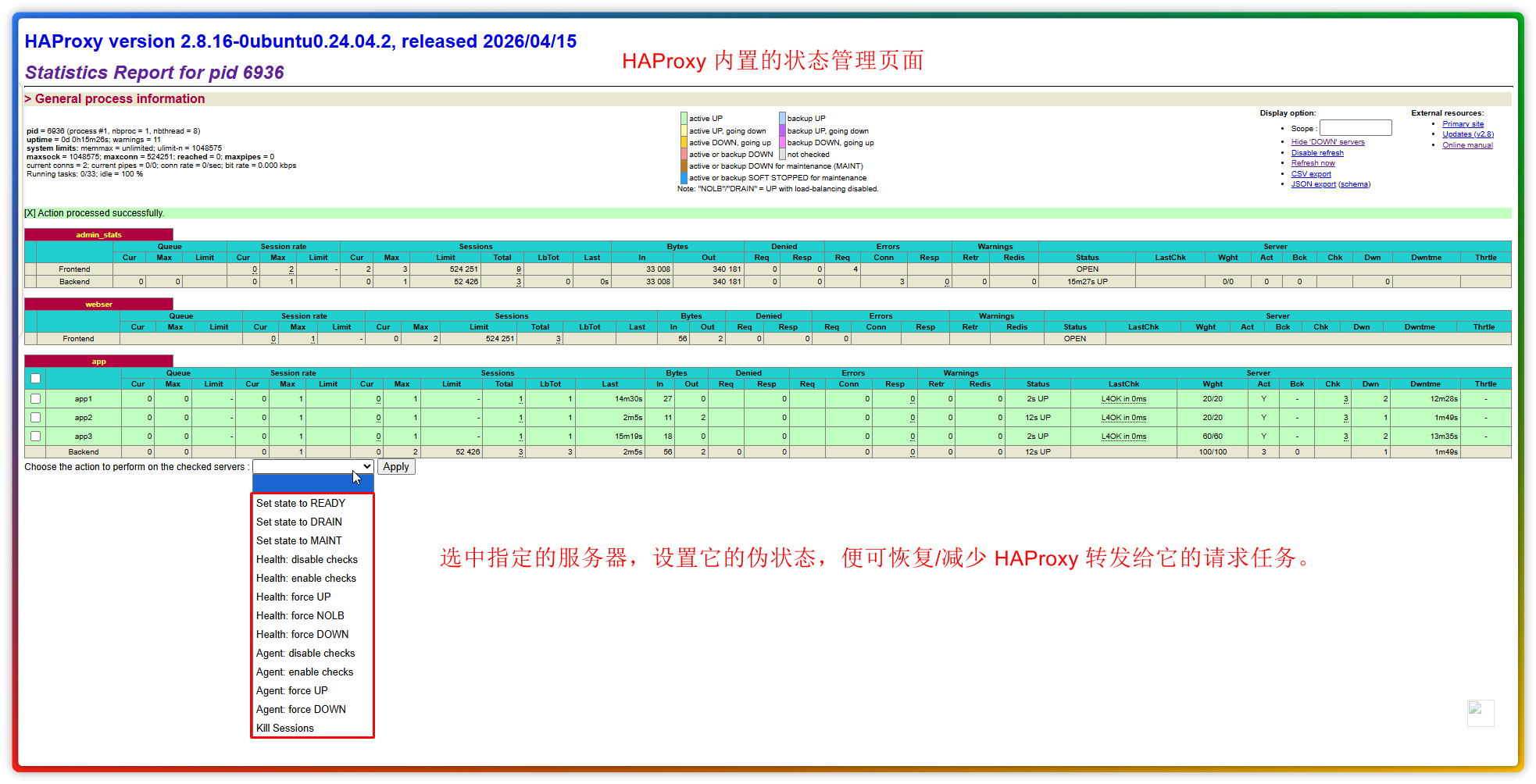Viewport: 1536px width, 784px height.
Task: Click the 15m27s UP backend status
Action: 1088,282
